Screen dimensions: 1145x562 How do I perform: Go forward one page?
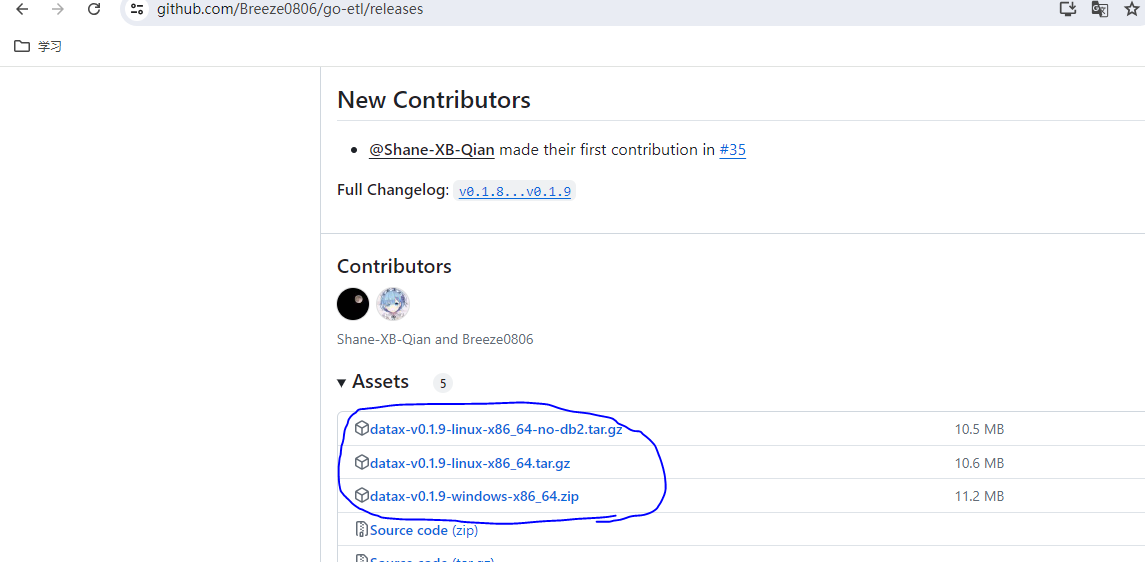58,9
